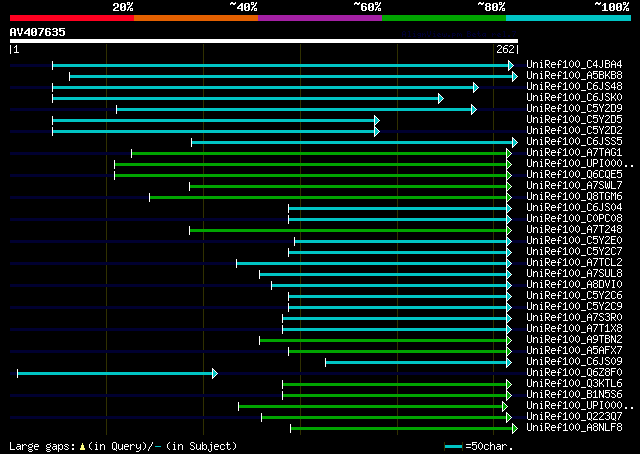Viewport: 640px width, 454px height.
Task: Click the cyan ~100% identity legend segment
Action: 569,18
